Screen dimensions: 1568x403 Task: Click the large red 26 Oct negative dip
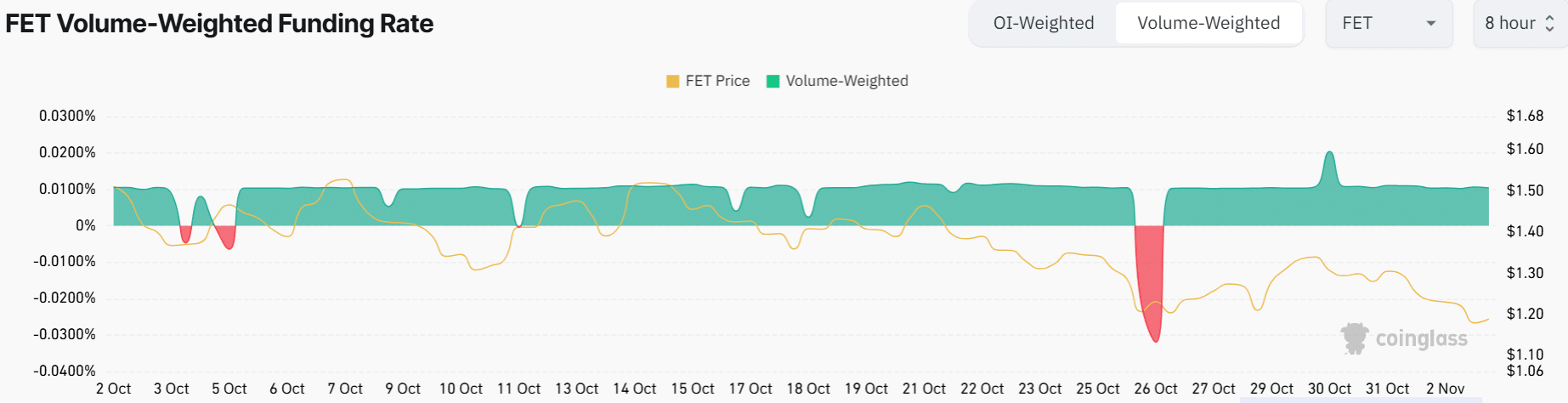1152,289
